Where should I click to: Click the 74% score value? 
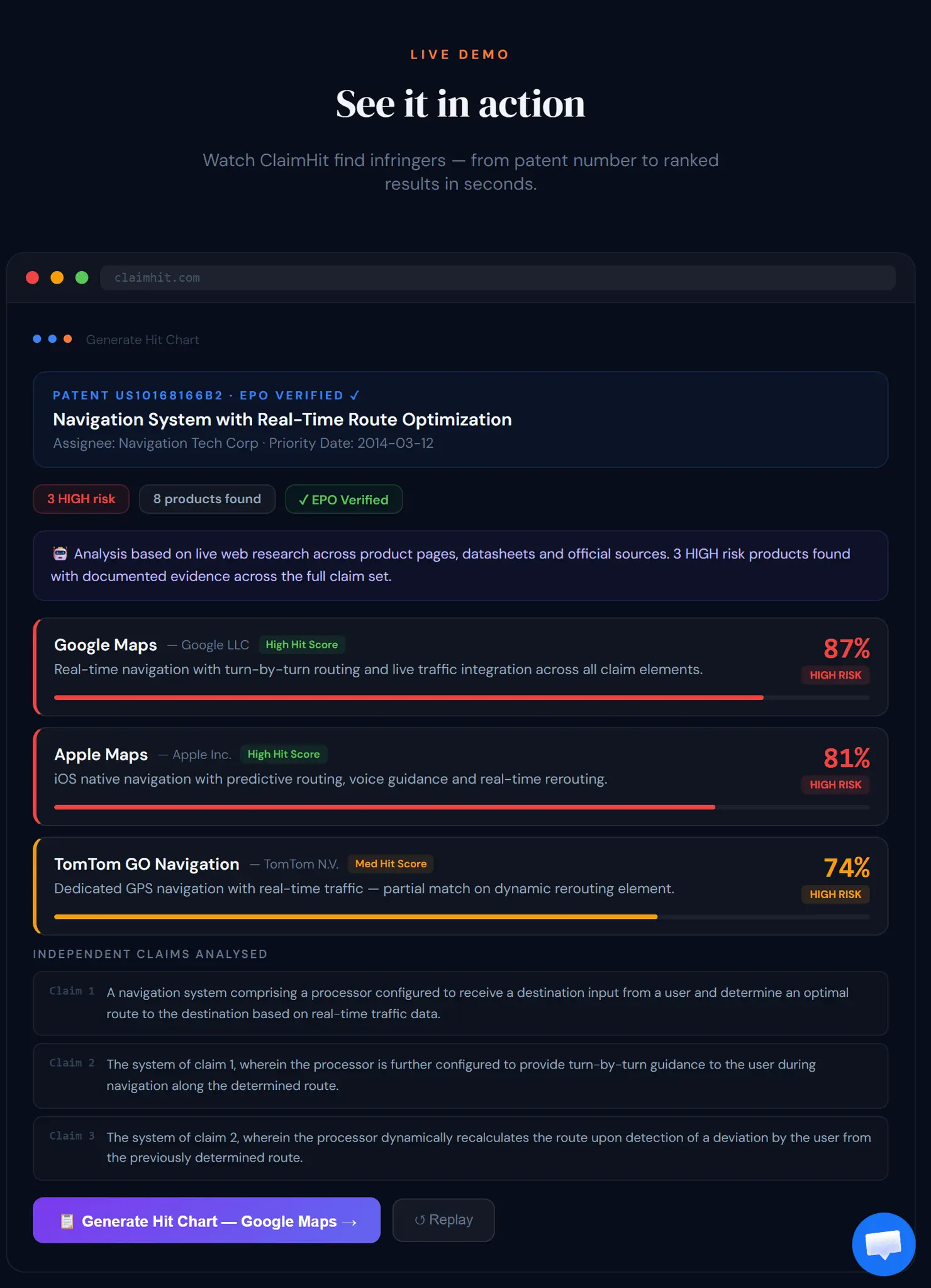(x=847, y=867)
